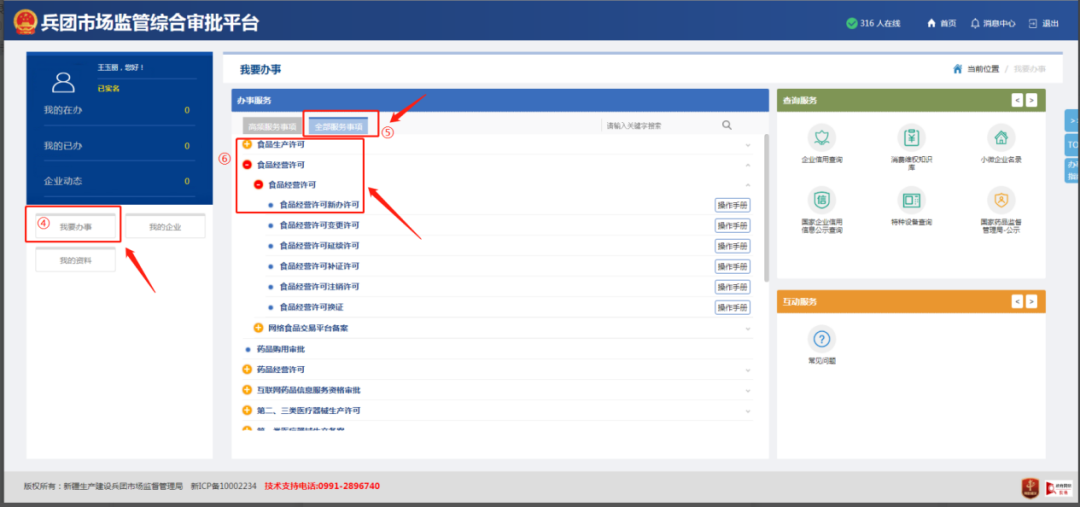
Task: Click right badge icon in footer corner
Action: coord(1059,487)
